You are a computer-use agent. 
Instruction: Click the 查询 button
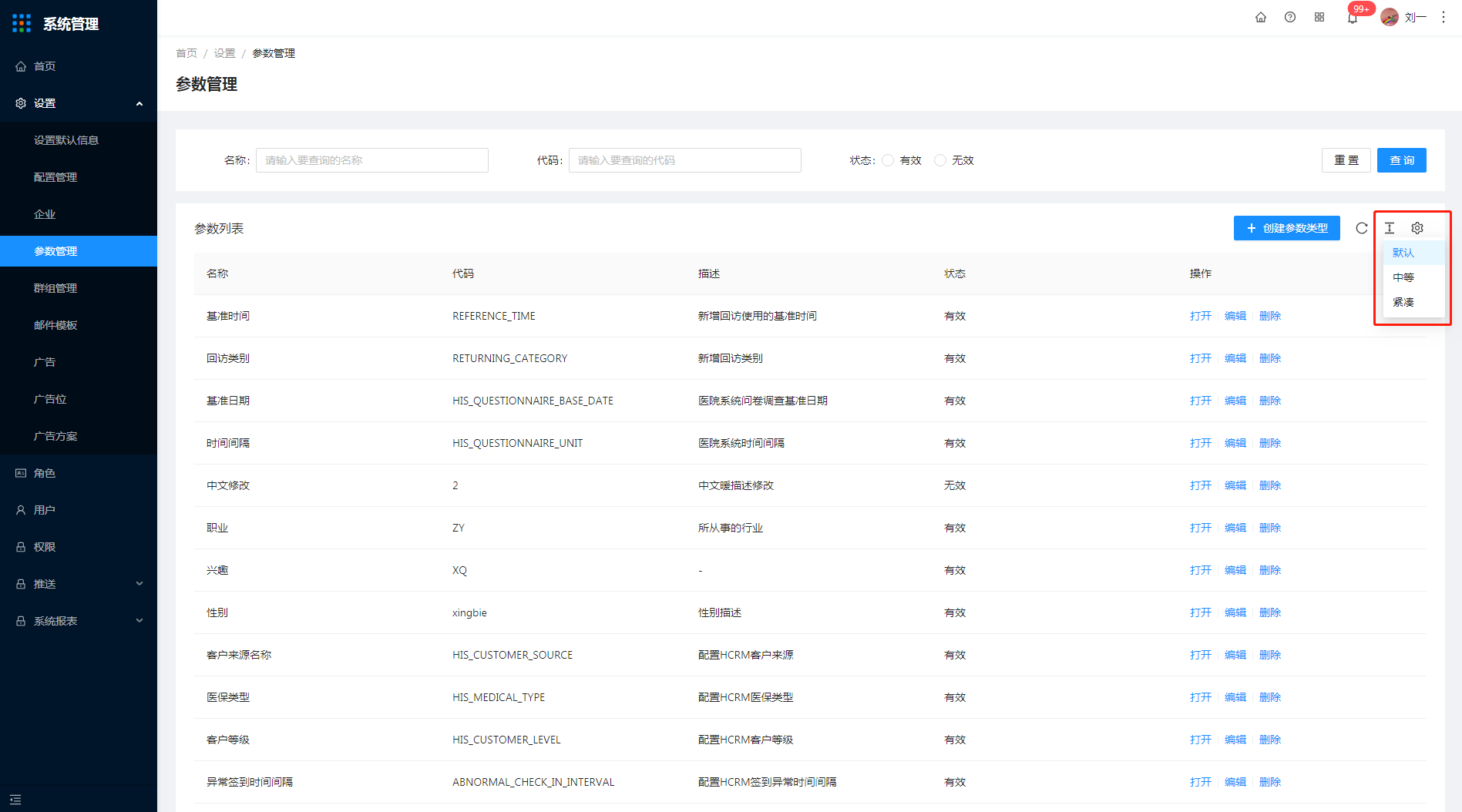[x=1402, y=160]
